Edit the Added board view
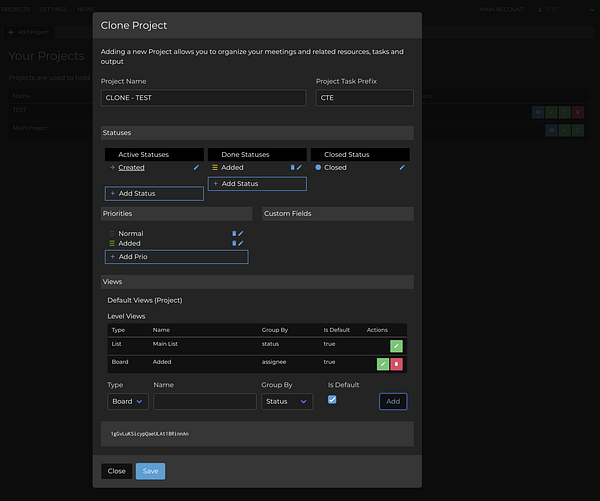Viewport: 600px width, 501px height. (x=383, y=364)
